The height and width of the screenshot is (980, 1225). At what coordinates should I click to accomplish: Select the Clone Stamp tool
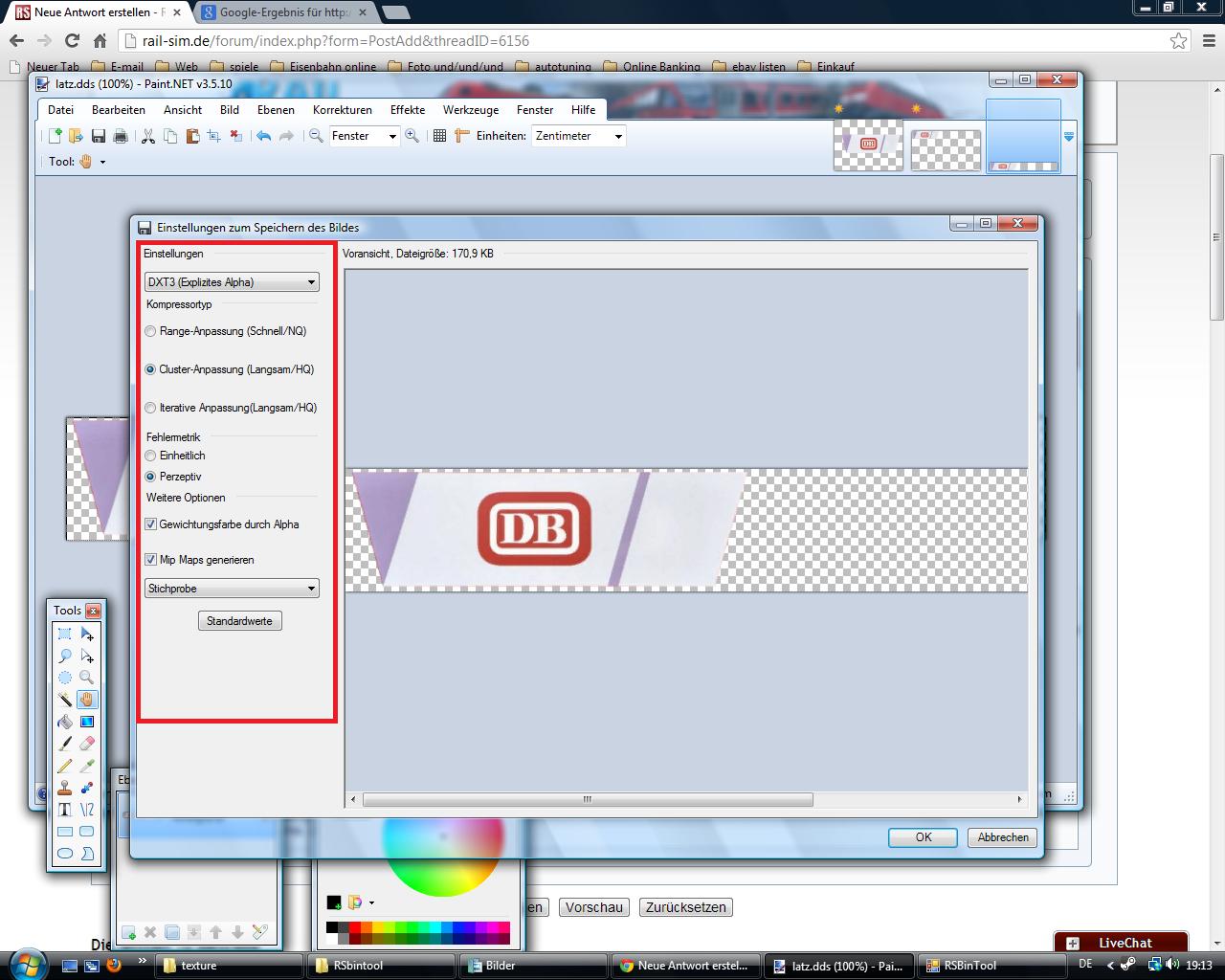click(x=64, y=788)
